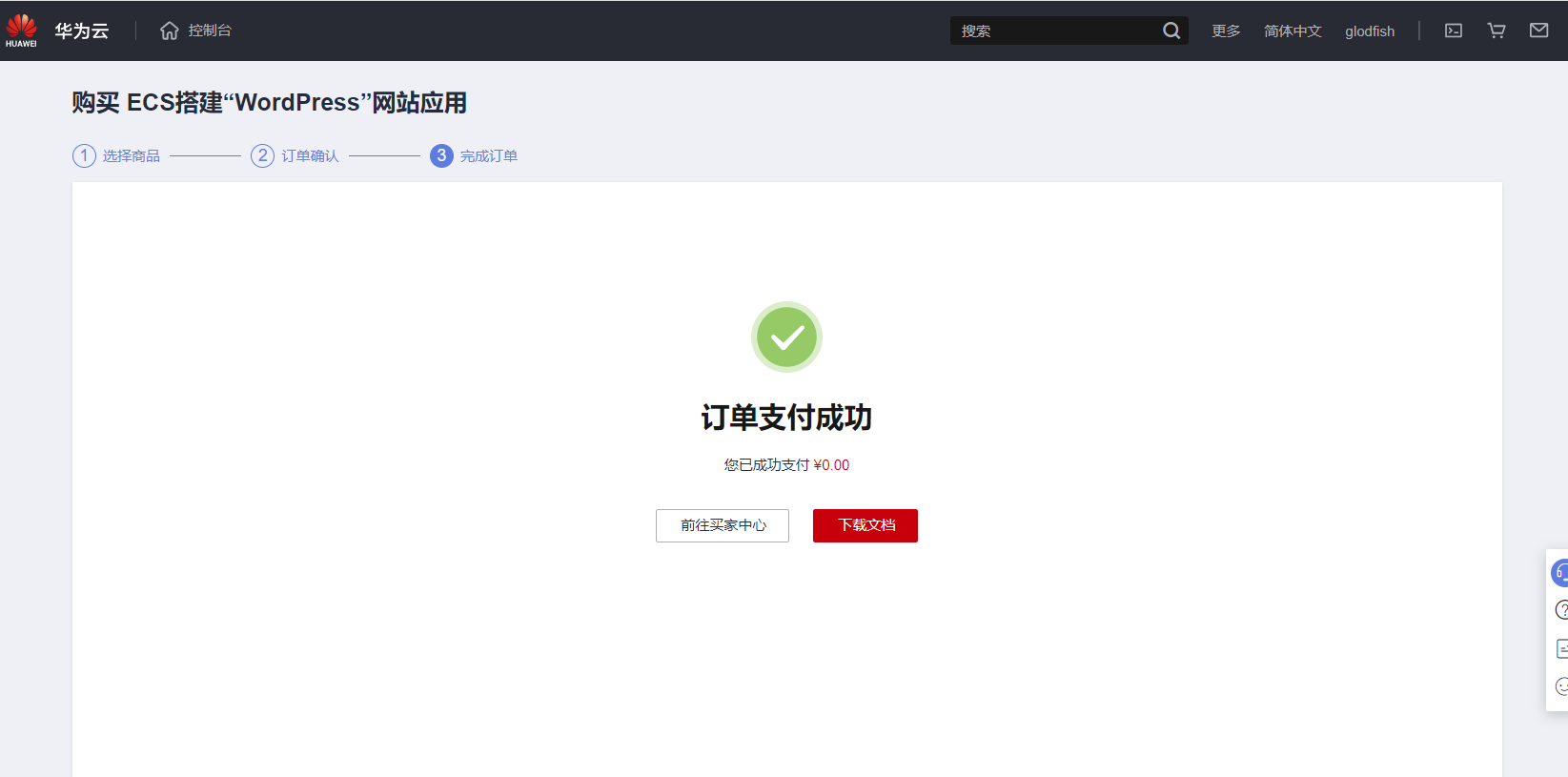
Task: Open the CloudShell terminal icon
Action: (1454, 31)
